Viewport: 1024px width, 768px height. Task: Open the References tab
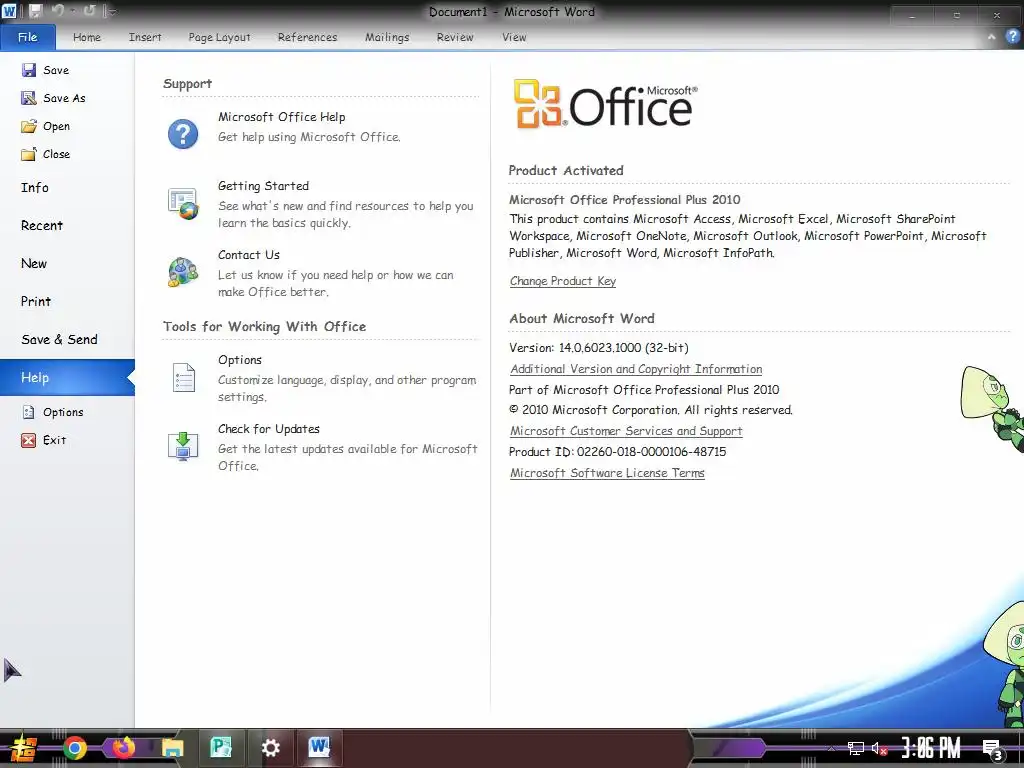(x=308, y=37)
